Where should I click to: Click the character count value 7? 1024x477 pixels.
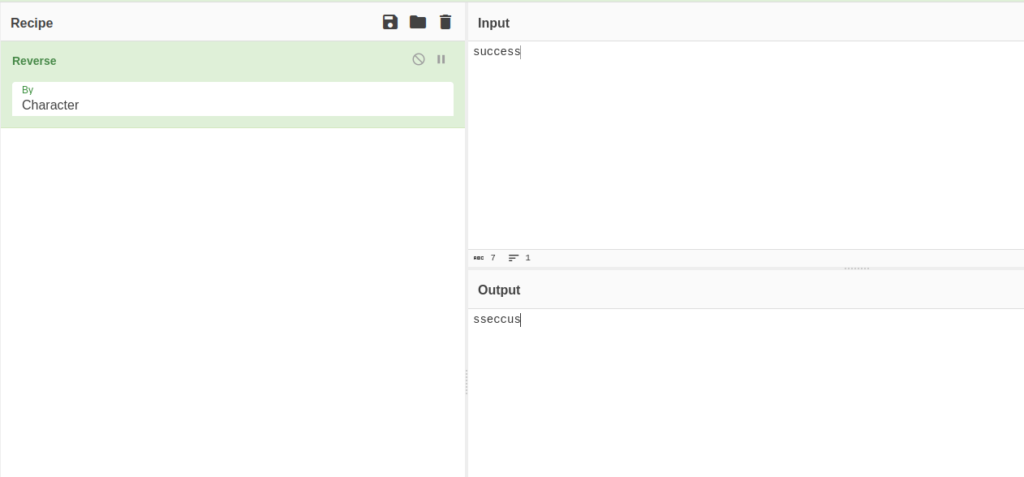493,258
